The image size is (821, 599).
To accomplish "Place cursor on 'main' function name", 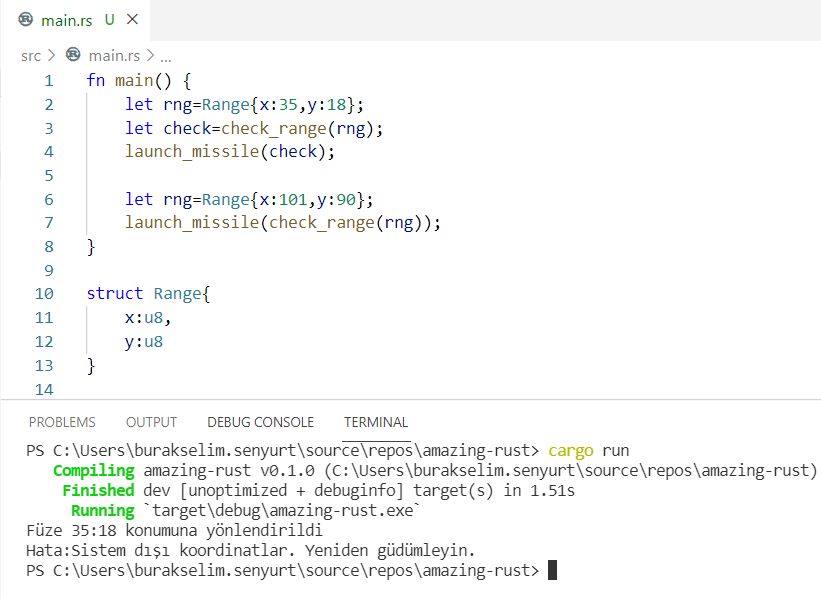I will tap(134, 80).
